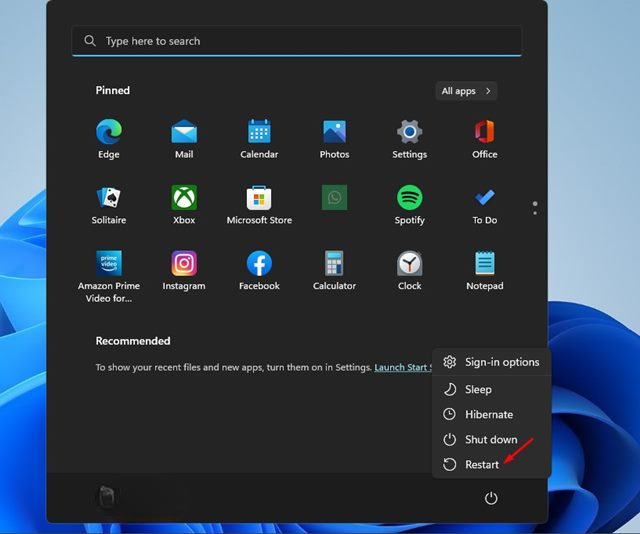640x534 pixels.
Task: Open the unlabeled WhatsApp pinned icon
Action: (x=334, y=197)
